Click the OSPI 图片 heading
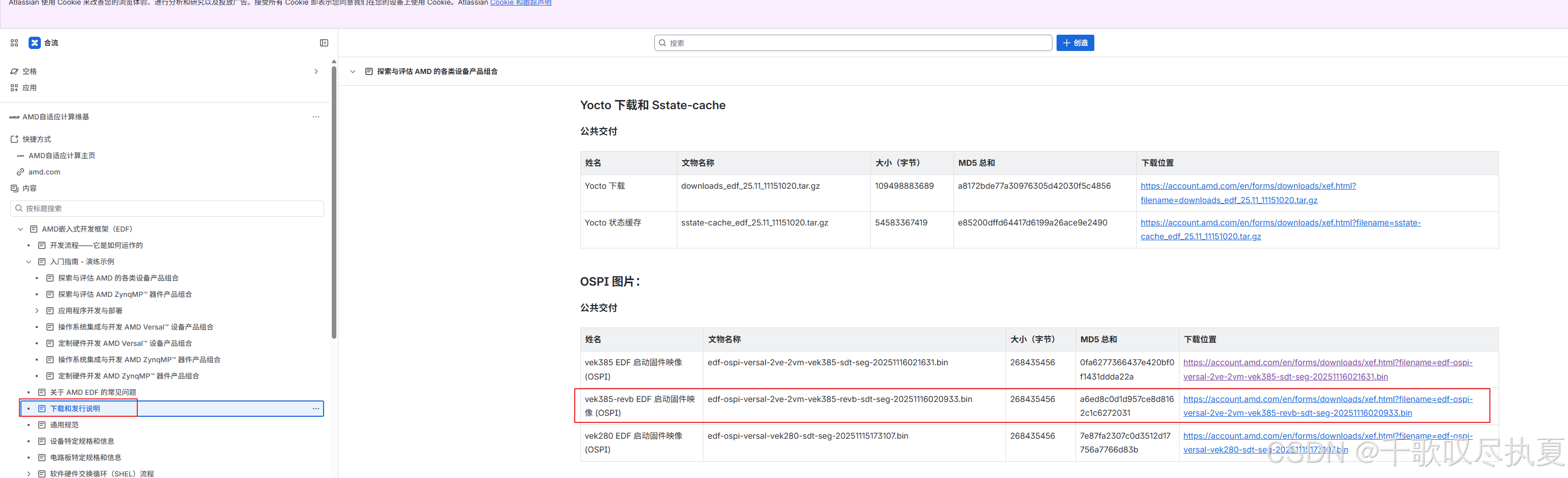Screen dimensions: 1568x478 click(x=610, y=282)
